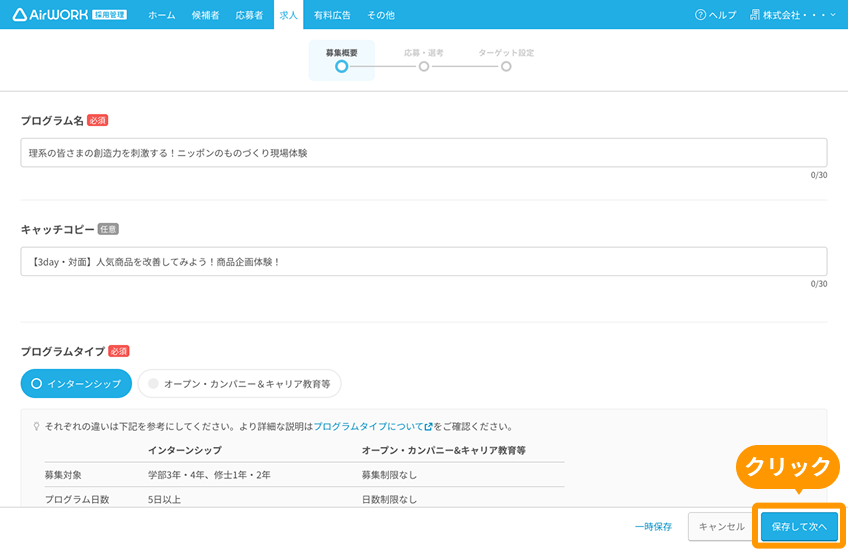Go to the 募集概要 step

click(341, 60)
